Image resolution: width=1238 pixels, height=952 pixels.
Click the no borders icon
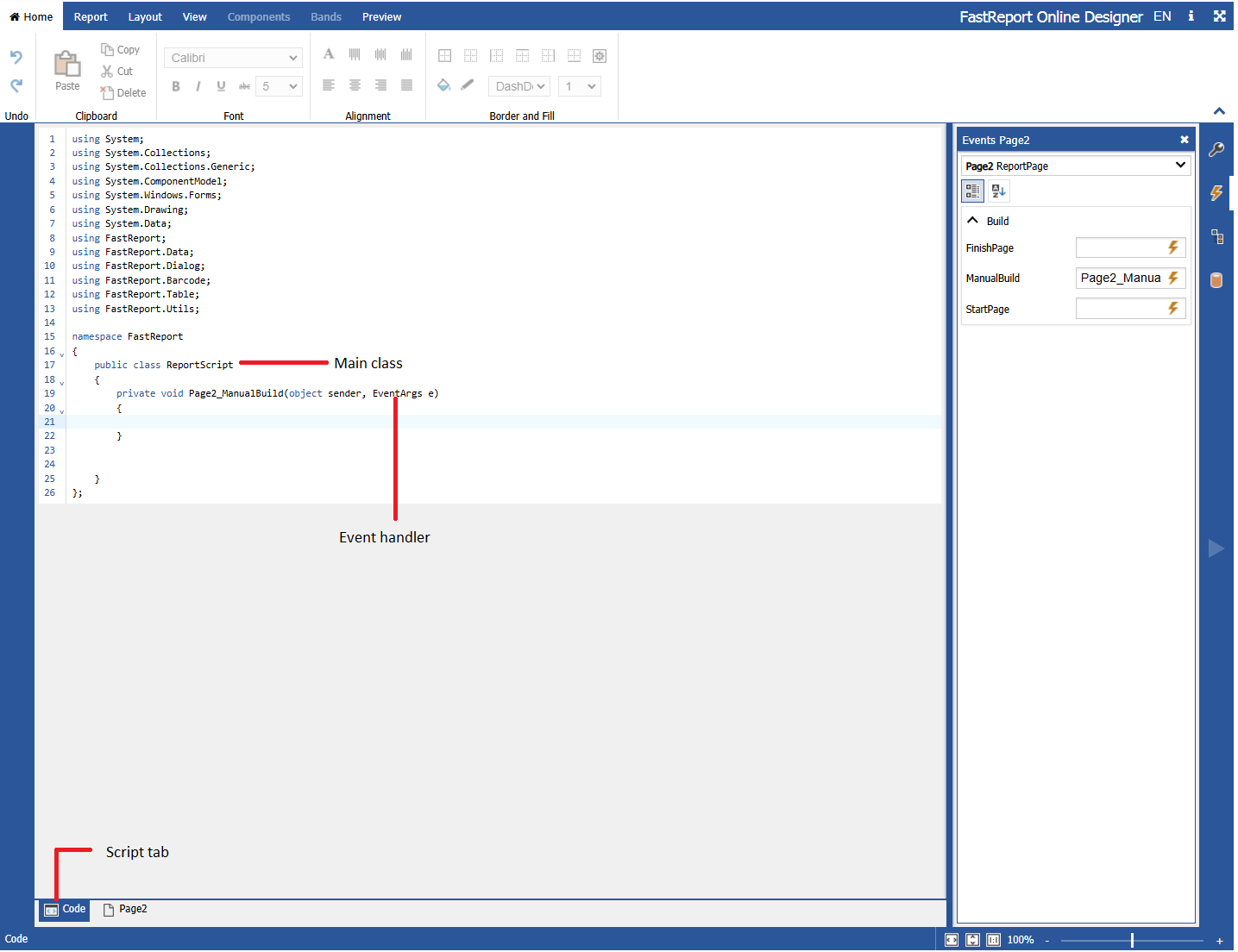coord(471,56)
